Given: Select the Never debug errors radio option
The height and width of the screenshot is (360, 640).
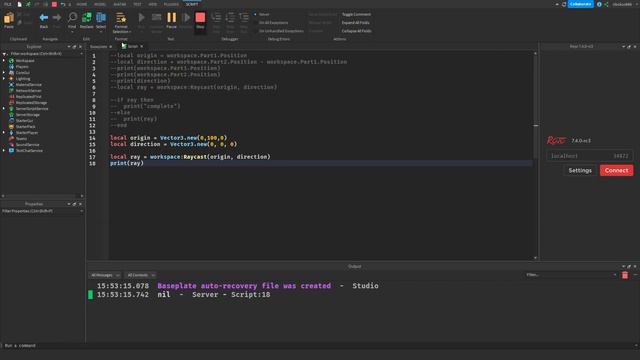Looking at the screenshot, I should pos(256,14).
